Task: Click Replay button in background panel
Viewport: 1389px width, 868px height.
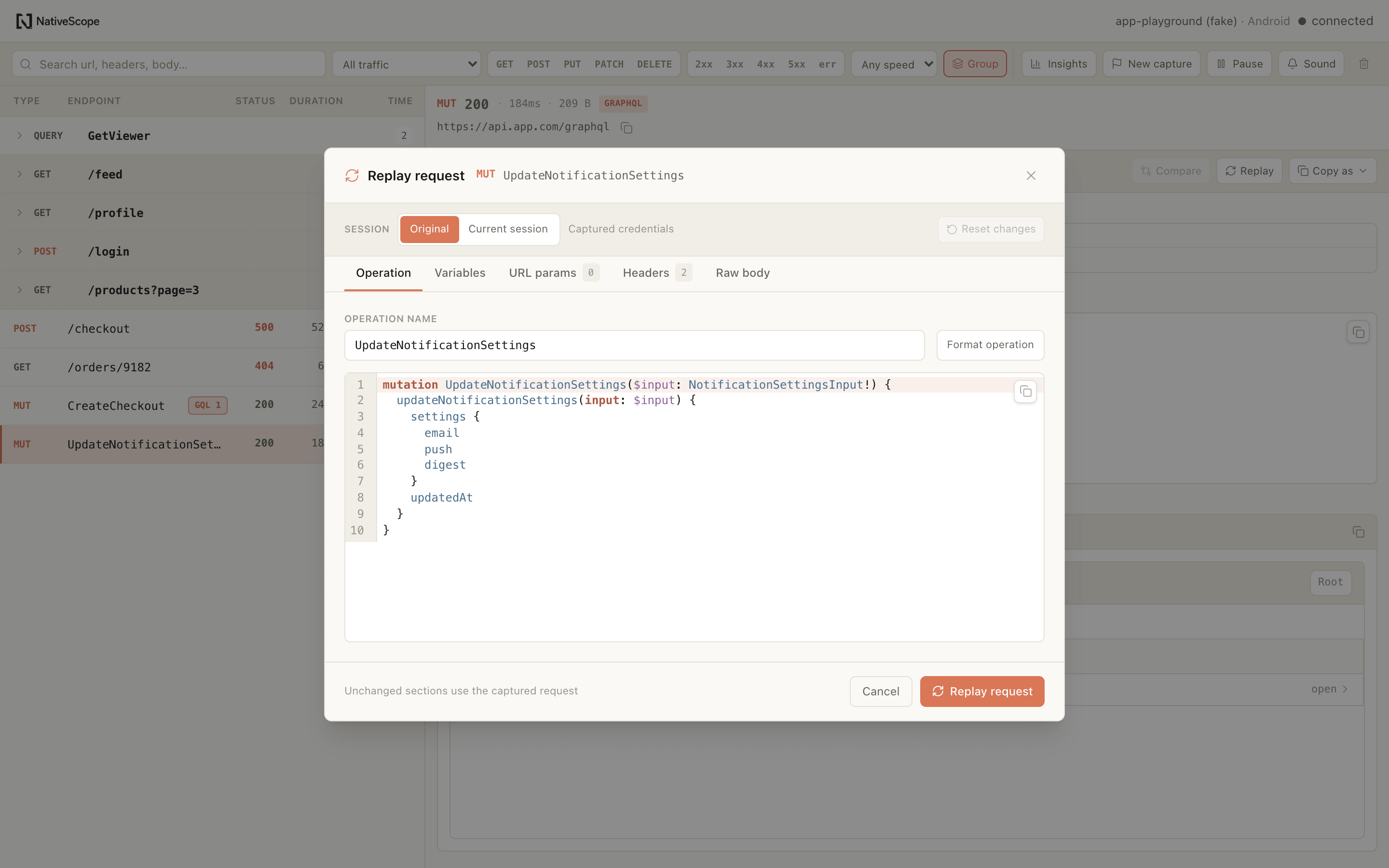Action: tap(1249, 171)
